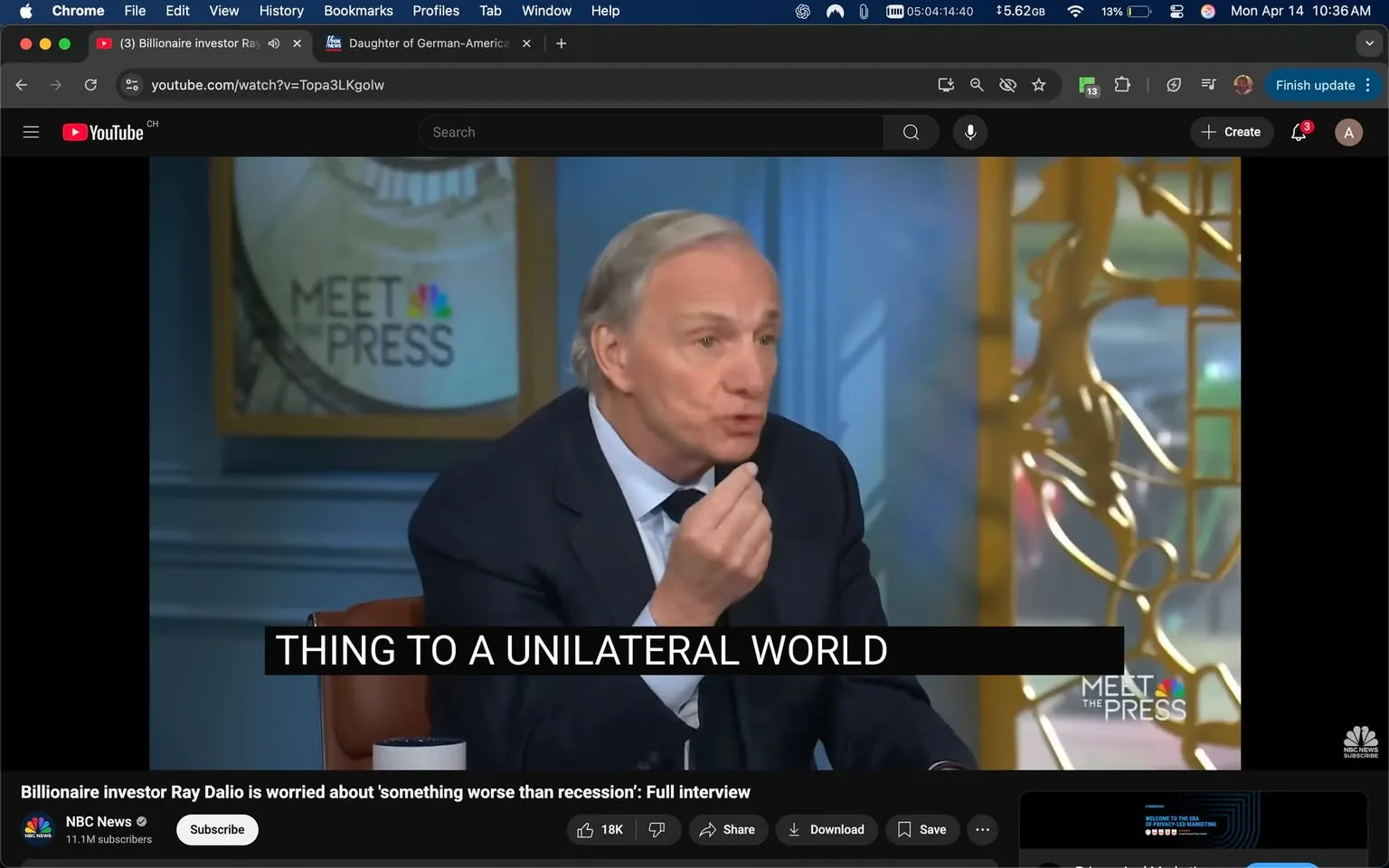The height and width of the screenshot is (868, 1389).
Task: Dislike the video with thumbs down
Action: [x=656, y=829]
